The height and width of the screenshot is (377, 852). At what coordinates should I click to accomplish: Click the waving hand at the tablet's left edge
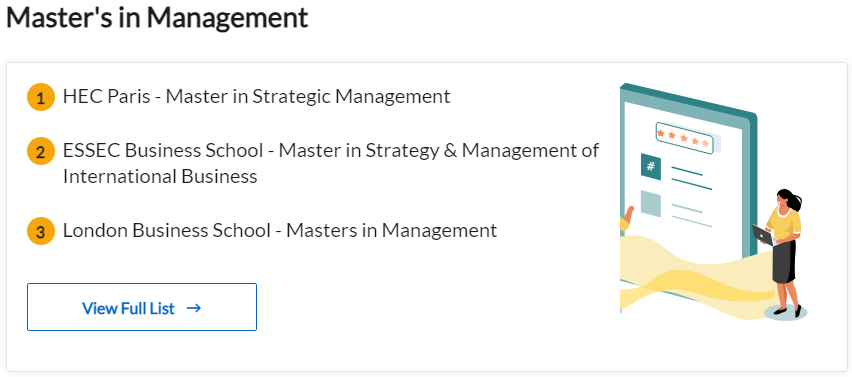(x=627, y=218)
